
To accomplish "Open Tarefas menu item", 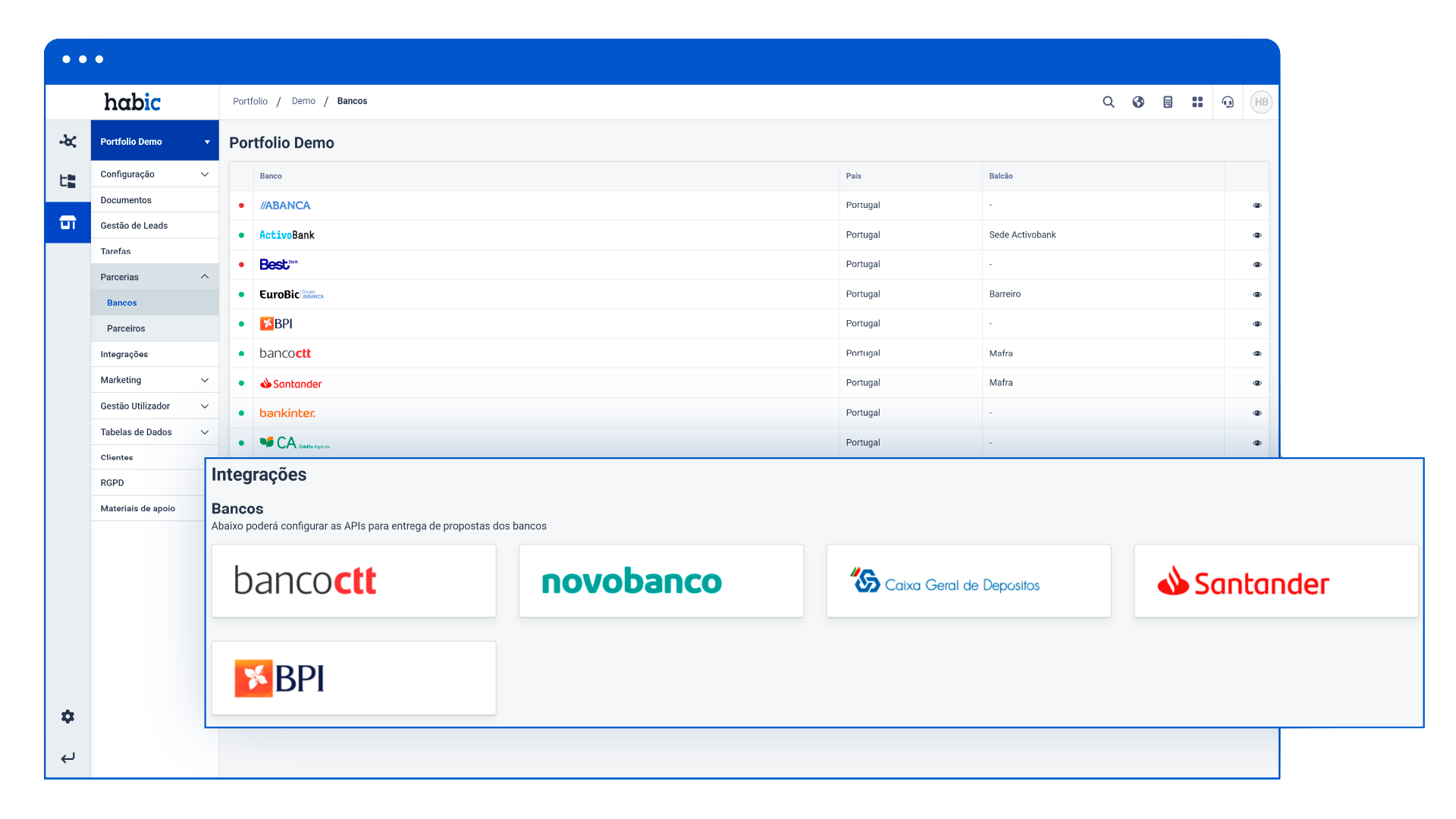I will pos(155,252).
